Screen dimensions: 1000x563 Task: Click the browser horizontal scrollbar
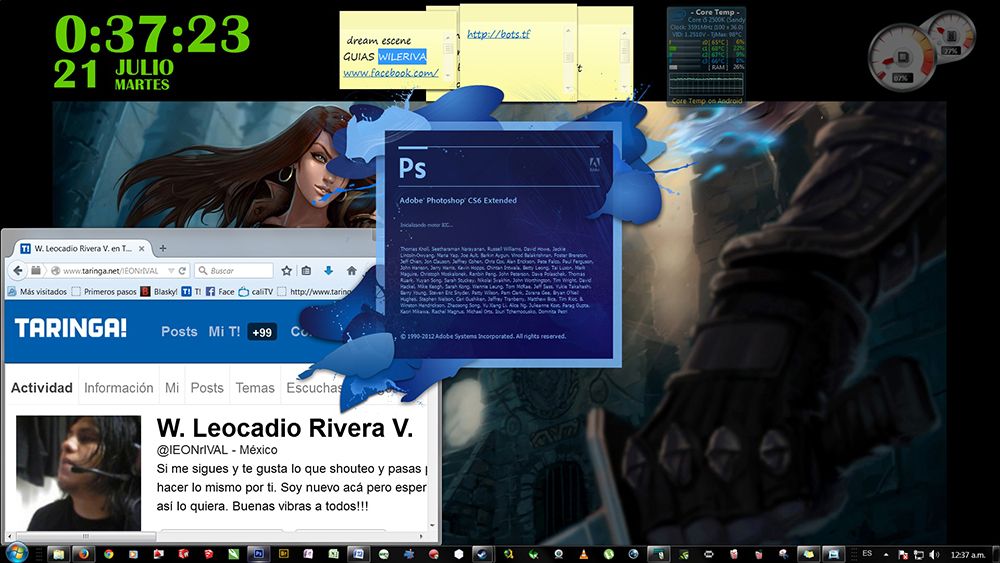point(85,536)
